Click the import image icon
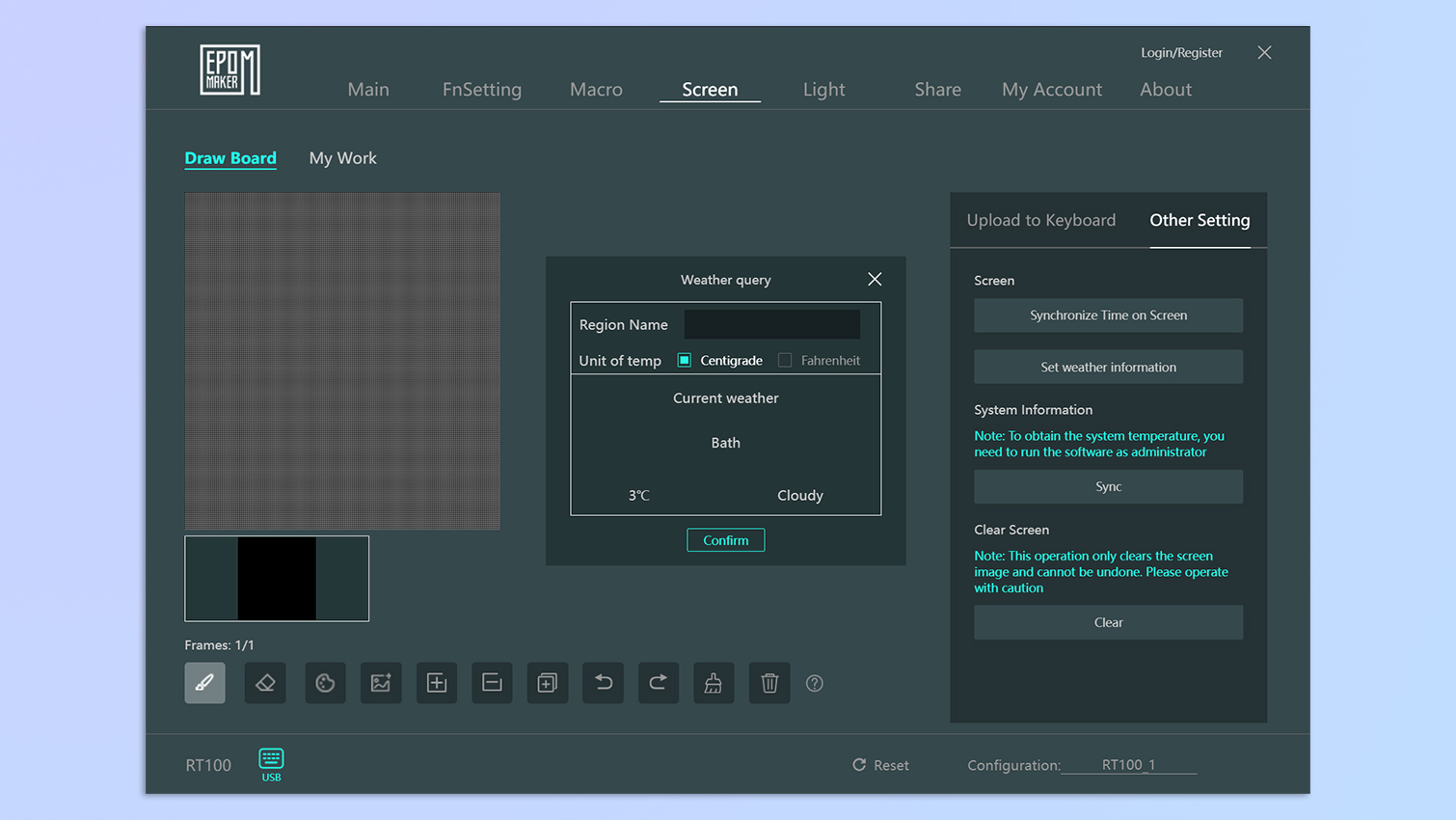The width and height of the screenshot is (1456, 820). pos(381,683)
